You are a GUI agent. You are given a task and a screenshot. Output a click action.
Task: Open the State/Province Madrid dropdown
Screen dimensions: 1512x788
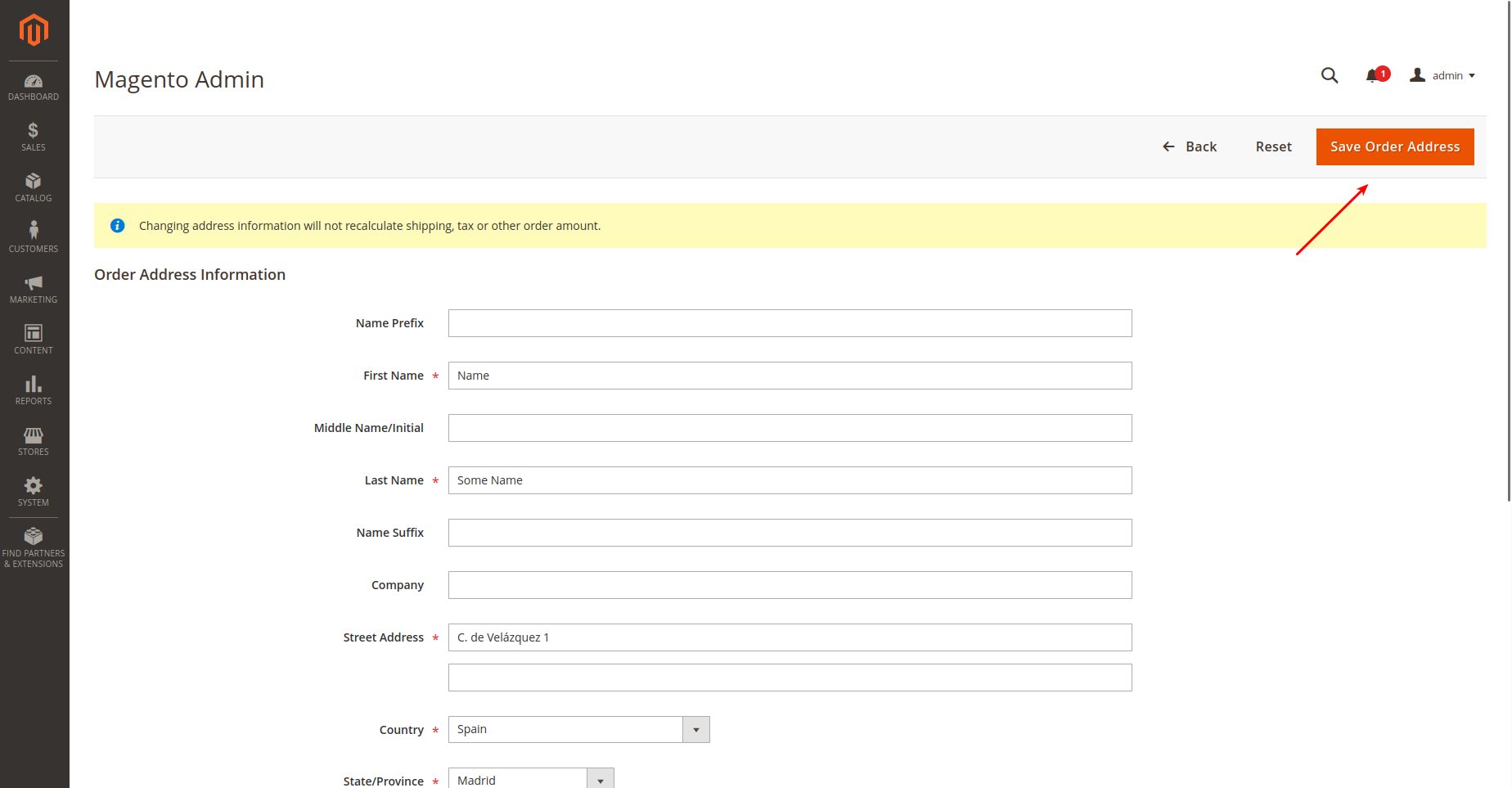531,779
